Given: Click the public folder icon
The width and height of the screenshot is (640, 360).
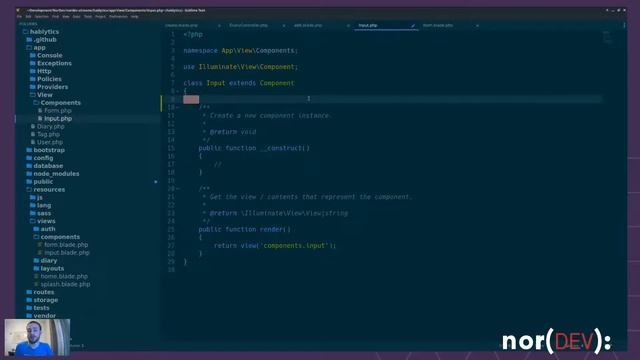Looking at the screenshot, I should [x=29, y=182].
